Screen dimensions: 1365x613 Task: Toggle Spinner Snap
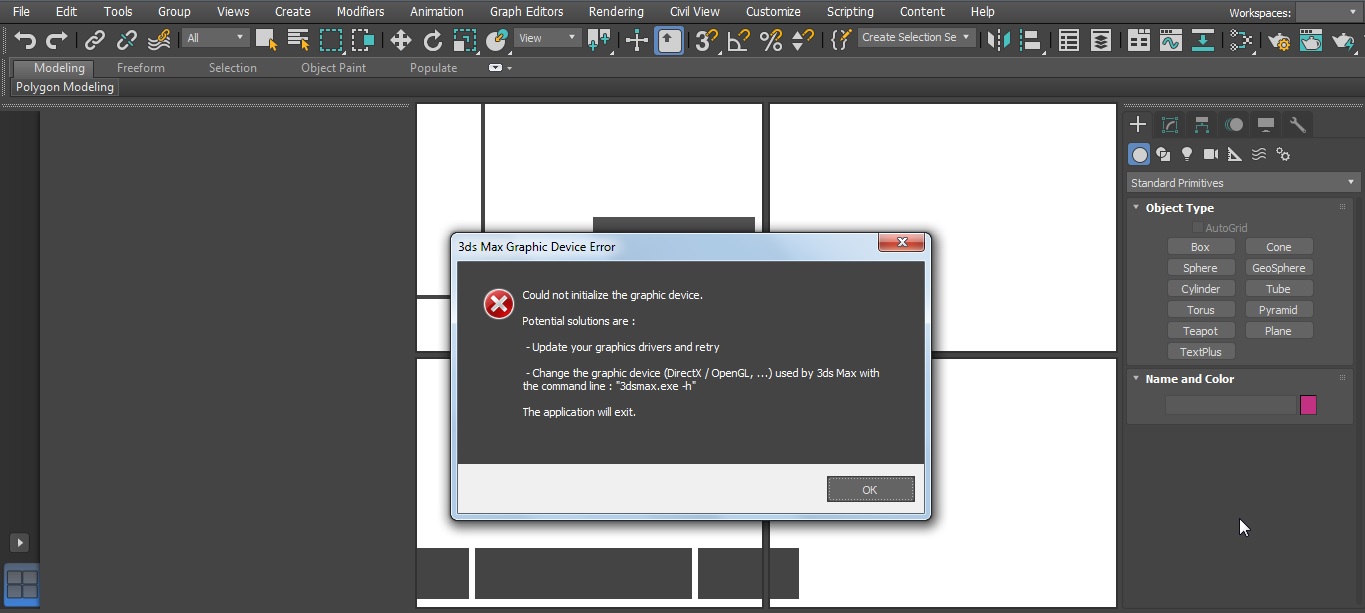pos(802,40)
